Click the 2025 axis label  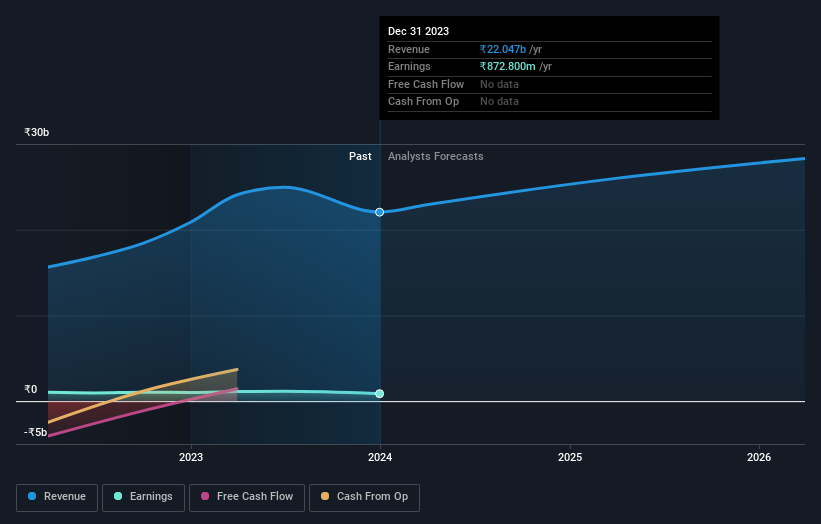pyautogui.click(x=570, y=458)
